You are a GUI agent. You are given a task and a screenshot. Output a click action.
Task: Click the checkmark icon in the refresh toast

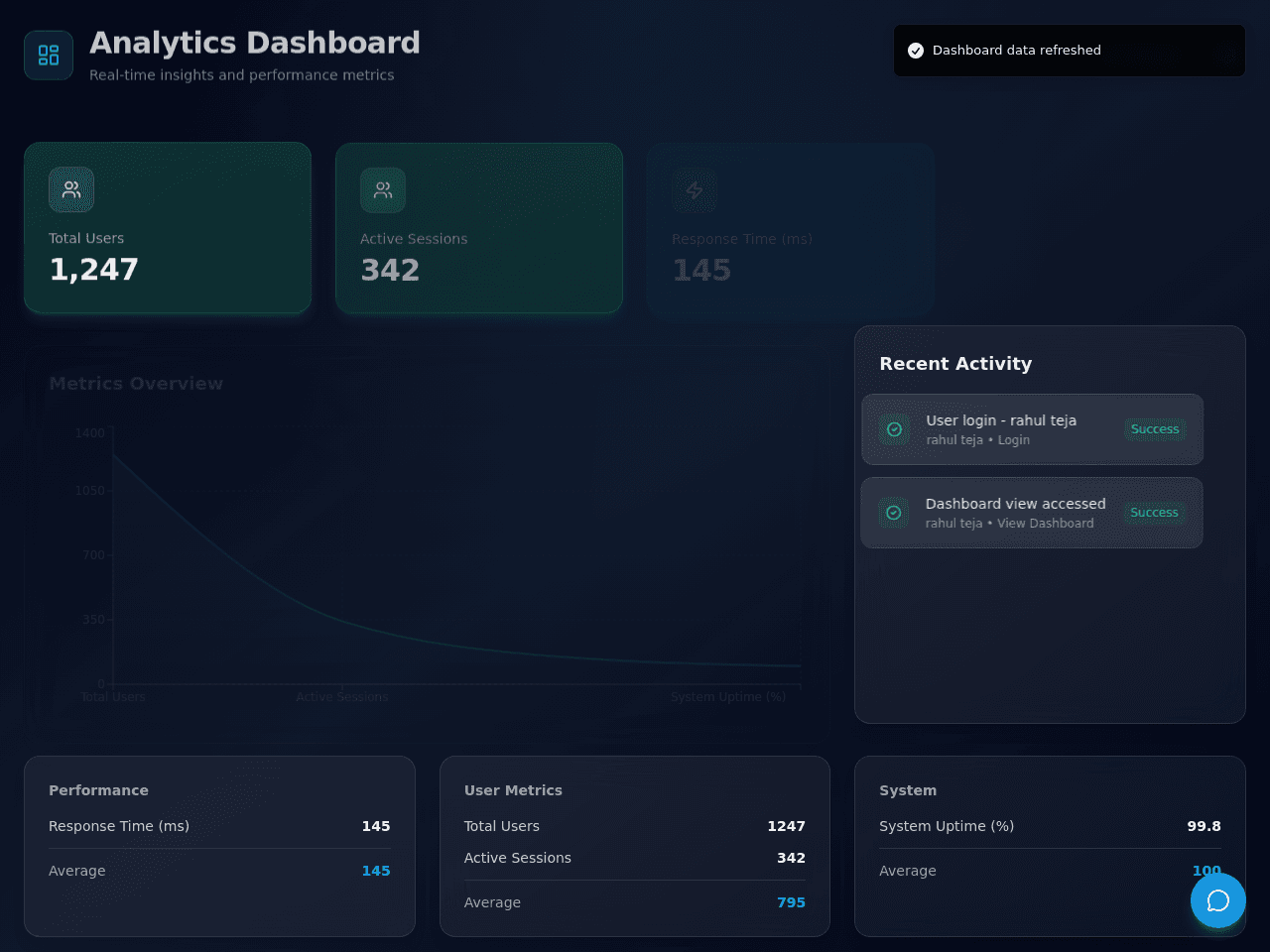(916, 51)
